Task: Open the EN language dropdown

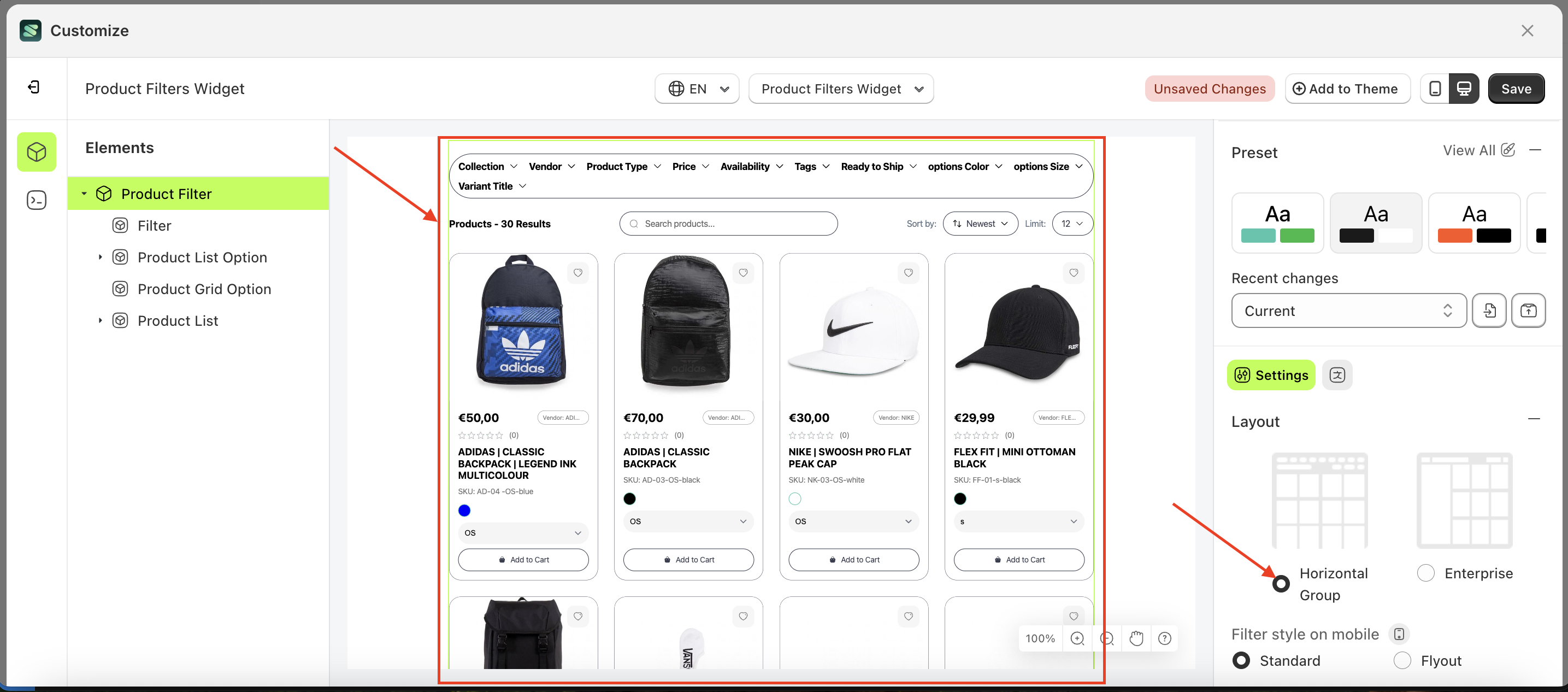Action: [697, 89]
